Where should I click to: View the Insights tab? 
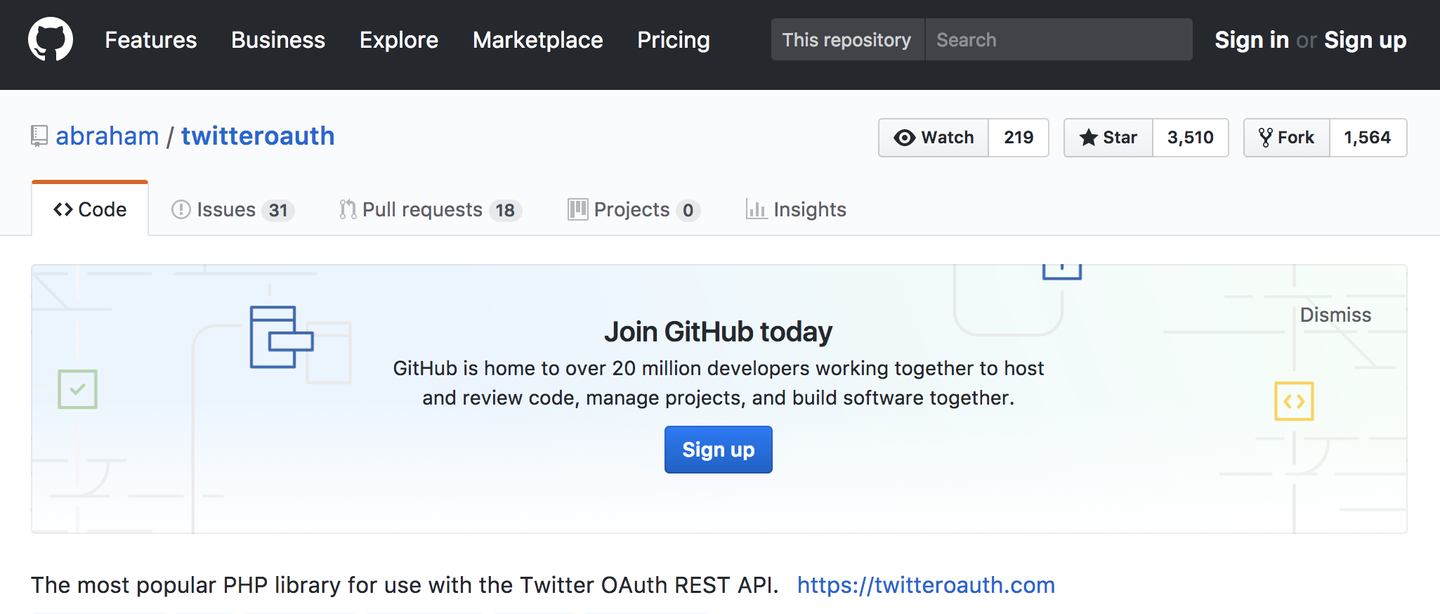(796, 210)
